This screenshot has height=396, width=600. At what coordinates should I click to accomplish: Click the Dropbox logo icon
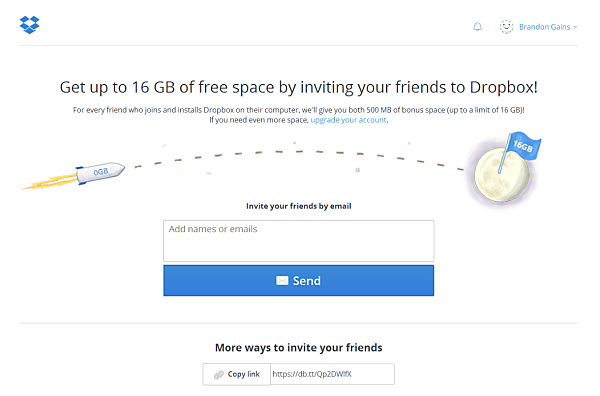tap(29, 25)
